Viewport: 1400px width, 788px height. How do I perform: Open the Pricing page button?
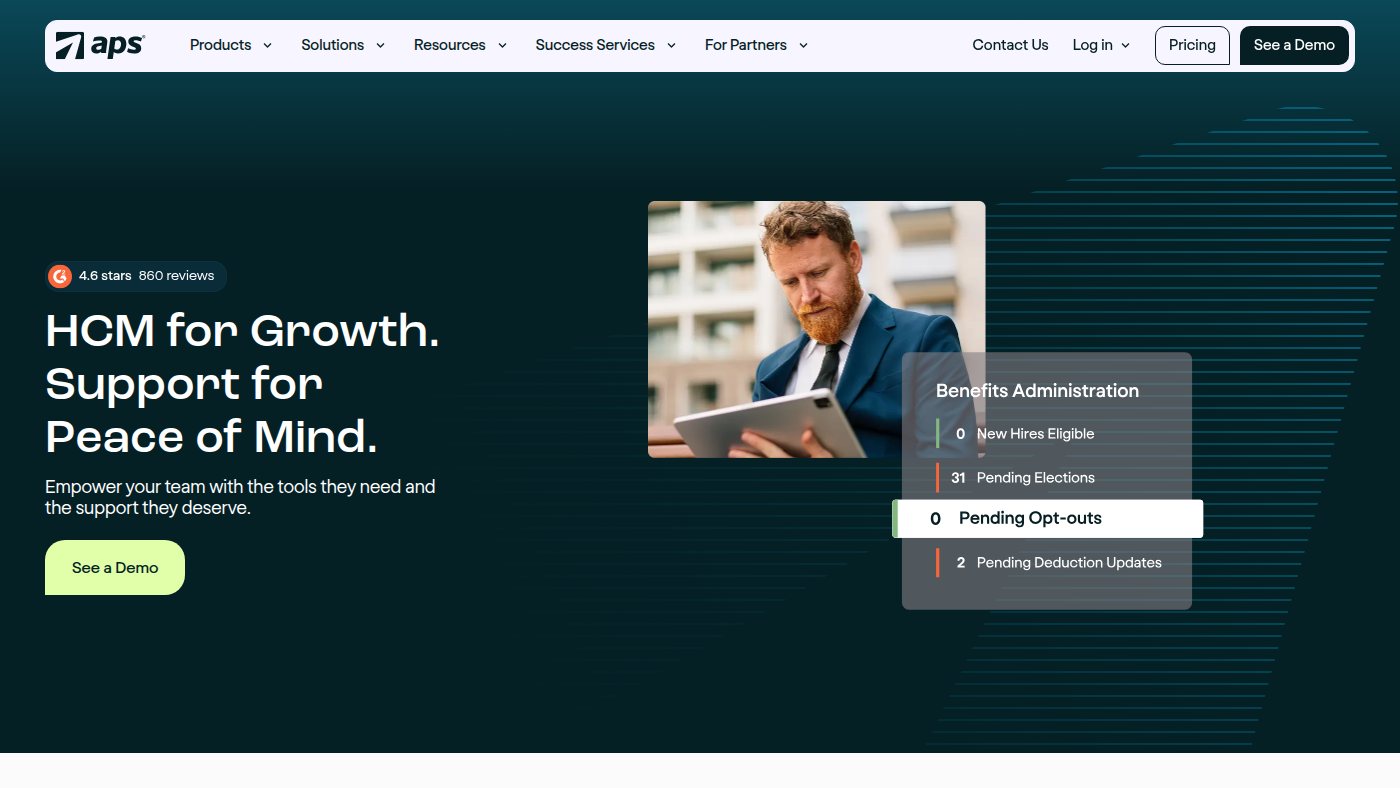click(1192, 45)
